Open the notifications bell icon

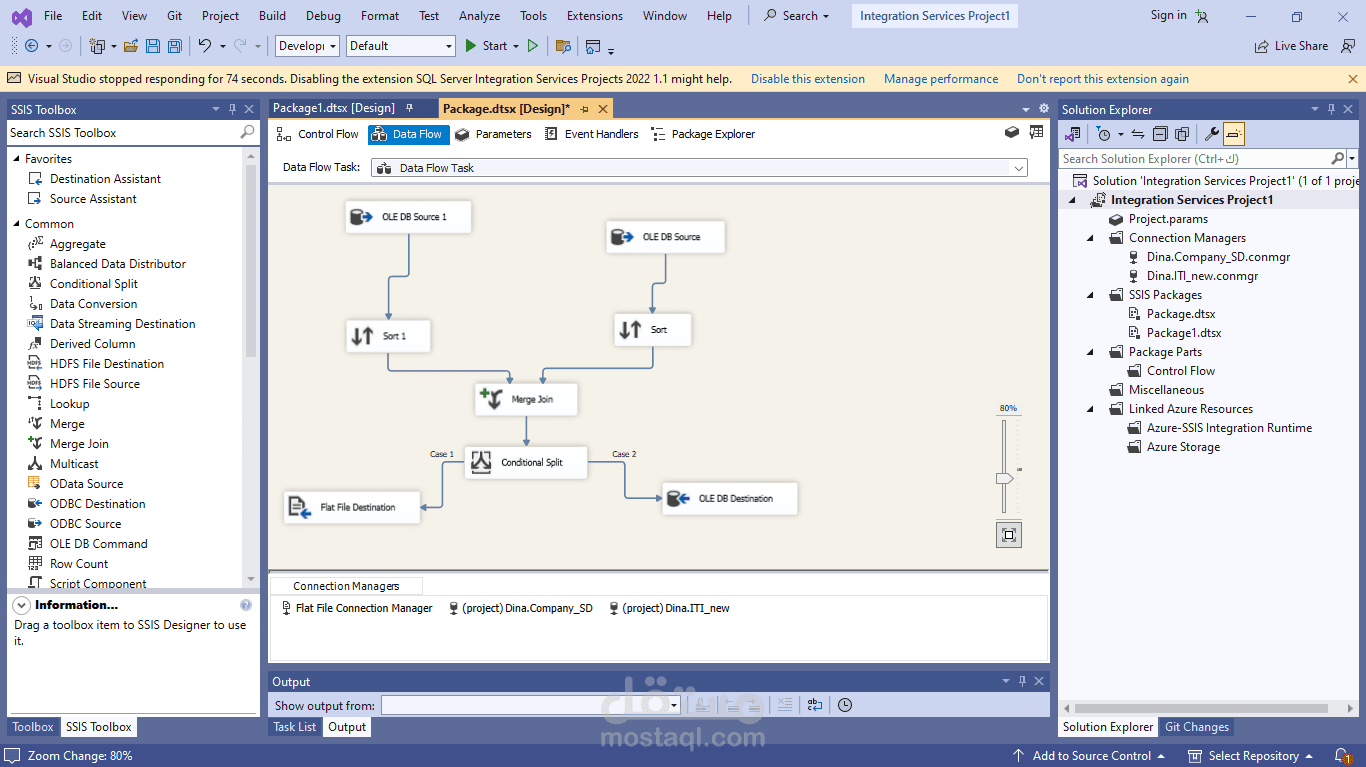pyautogui.click(x=1343, y=756)
